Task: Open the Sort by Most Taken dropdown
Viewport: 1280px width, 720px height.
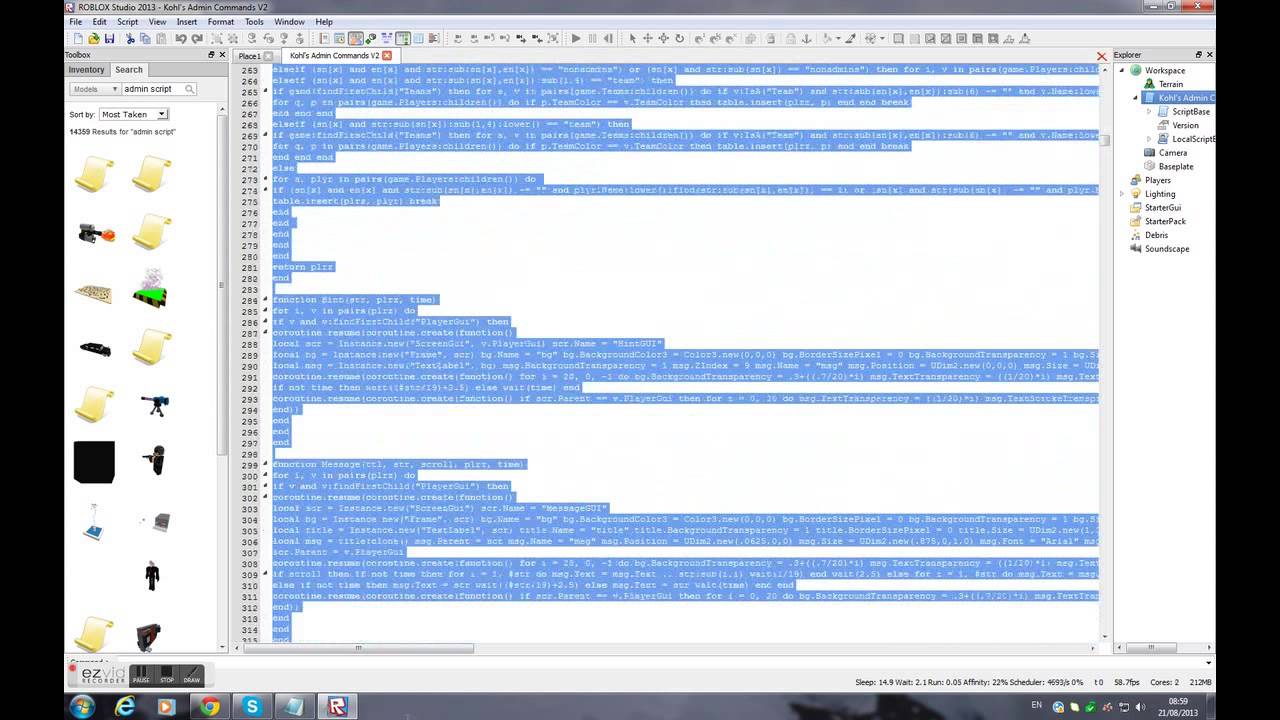Action: (133, 115)
